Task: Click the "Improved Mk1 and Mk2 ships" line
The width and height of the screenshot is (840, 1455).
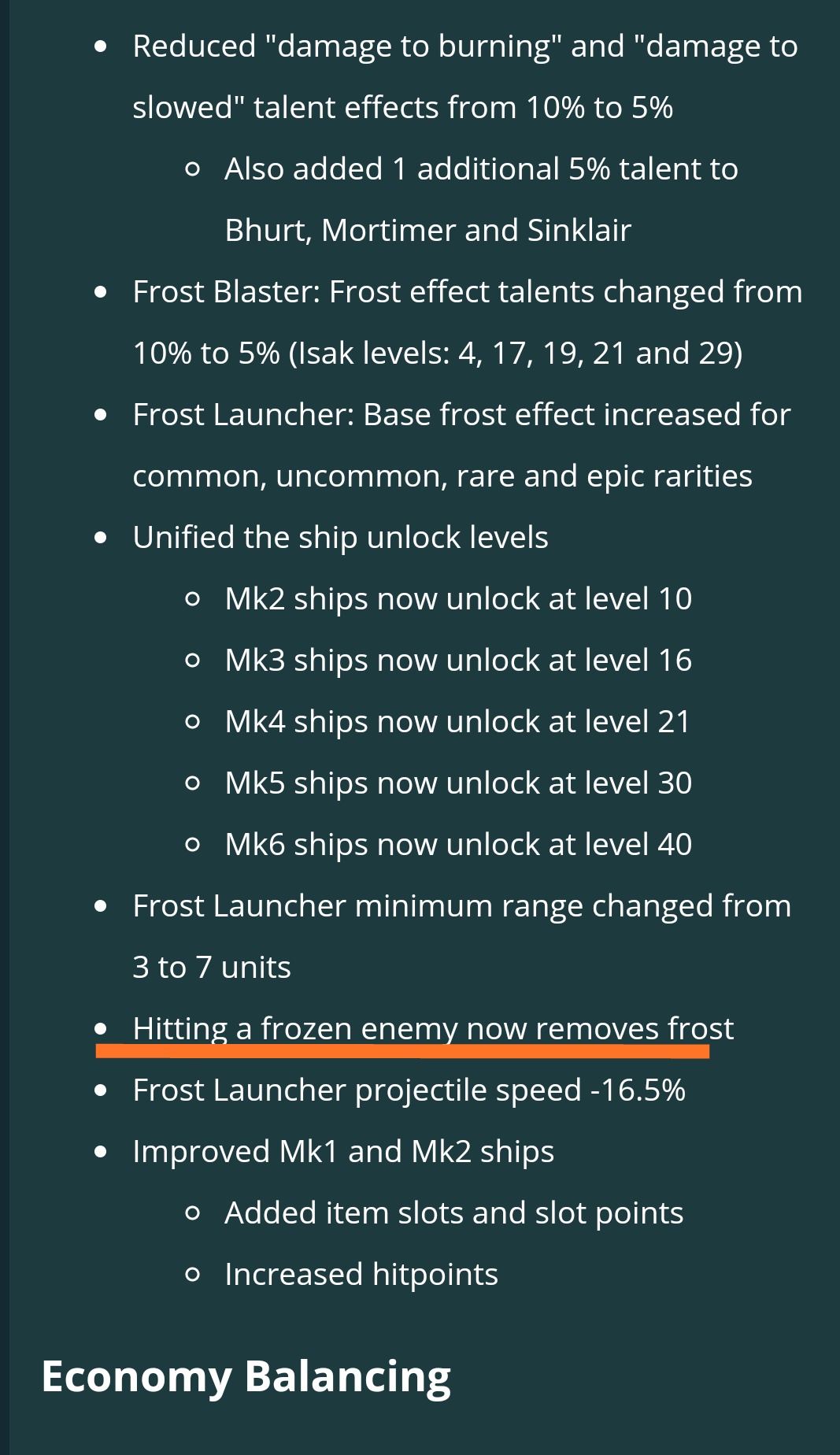Action: click(343, 1152)
